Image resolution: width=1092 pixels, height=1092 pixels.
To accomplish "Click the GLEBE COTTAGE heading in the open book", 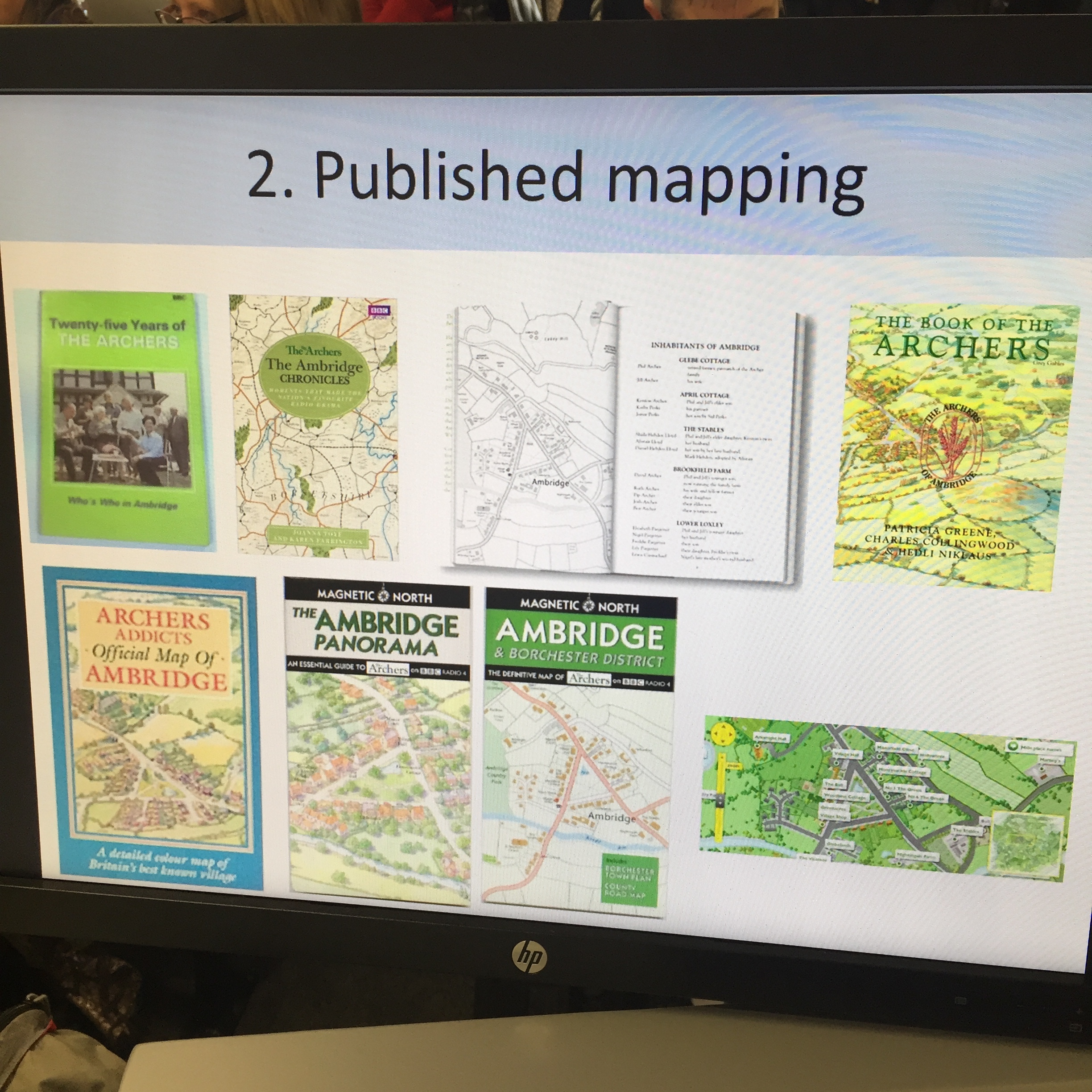I will pos(704,360).
